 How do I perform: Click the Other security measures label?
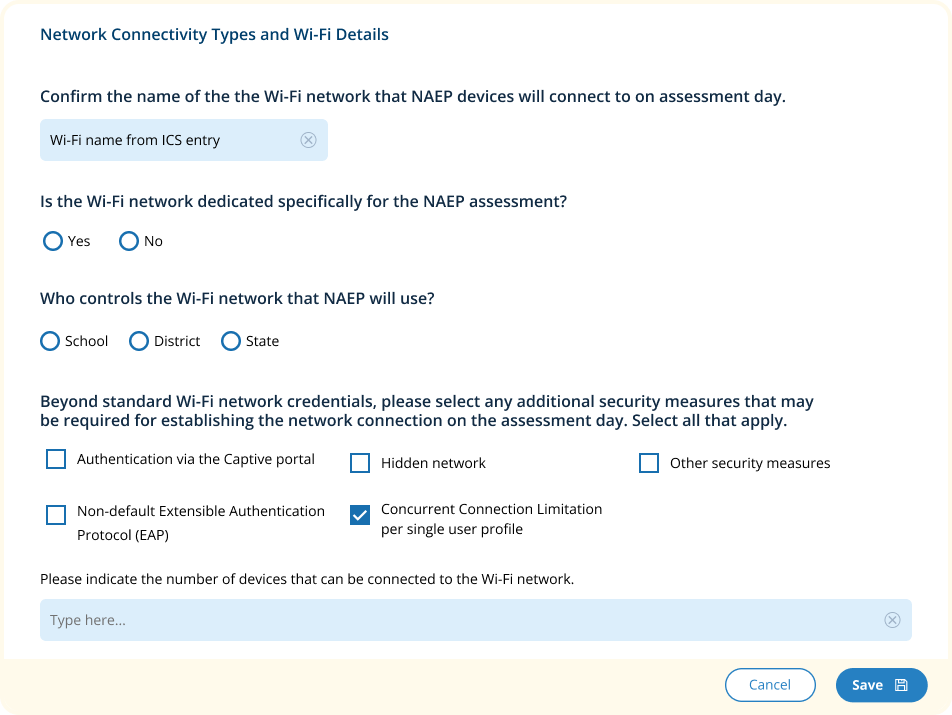pos(750,463)
